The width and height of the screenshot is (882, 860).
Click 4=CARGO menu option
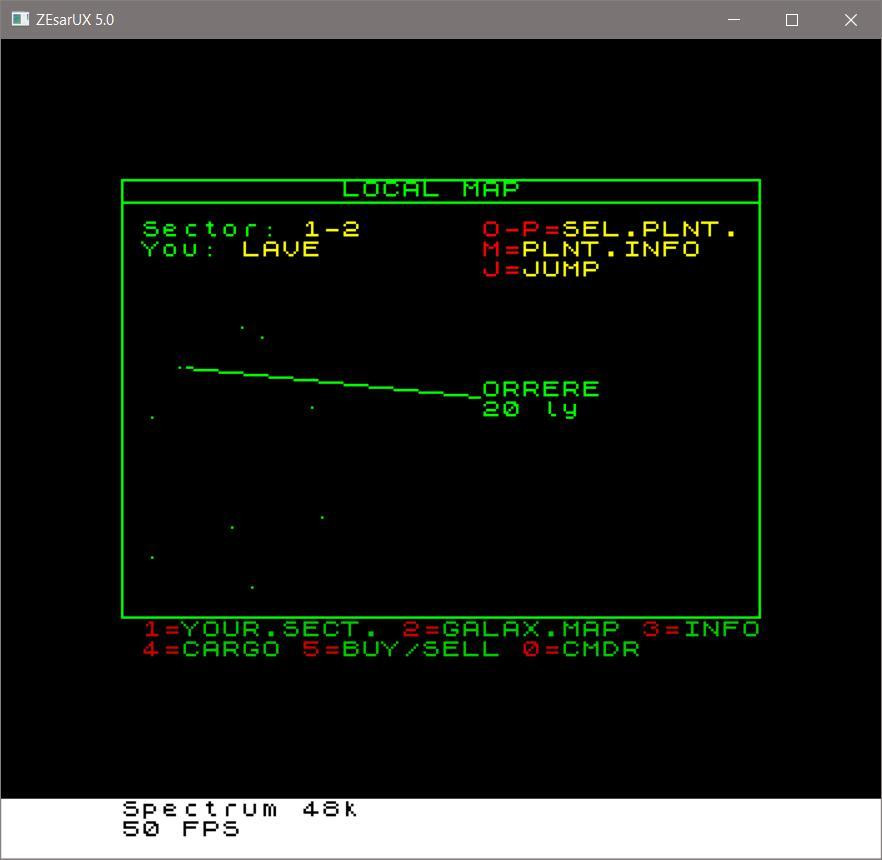211,649
